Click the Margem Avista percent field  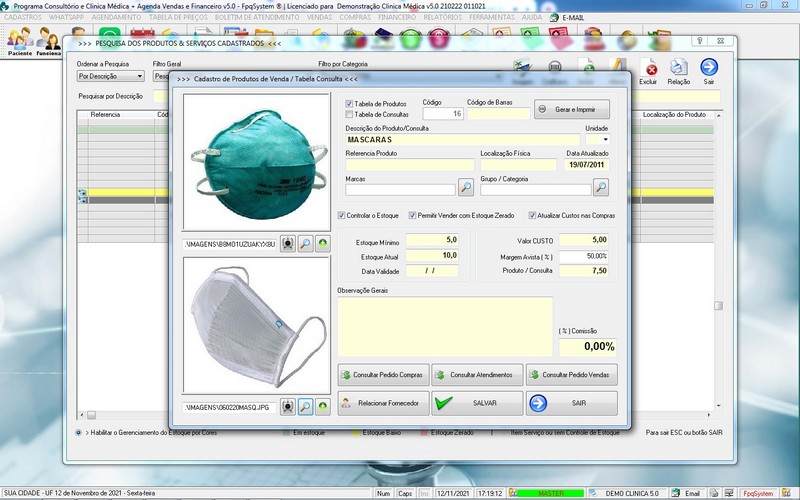[584, 256]
